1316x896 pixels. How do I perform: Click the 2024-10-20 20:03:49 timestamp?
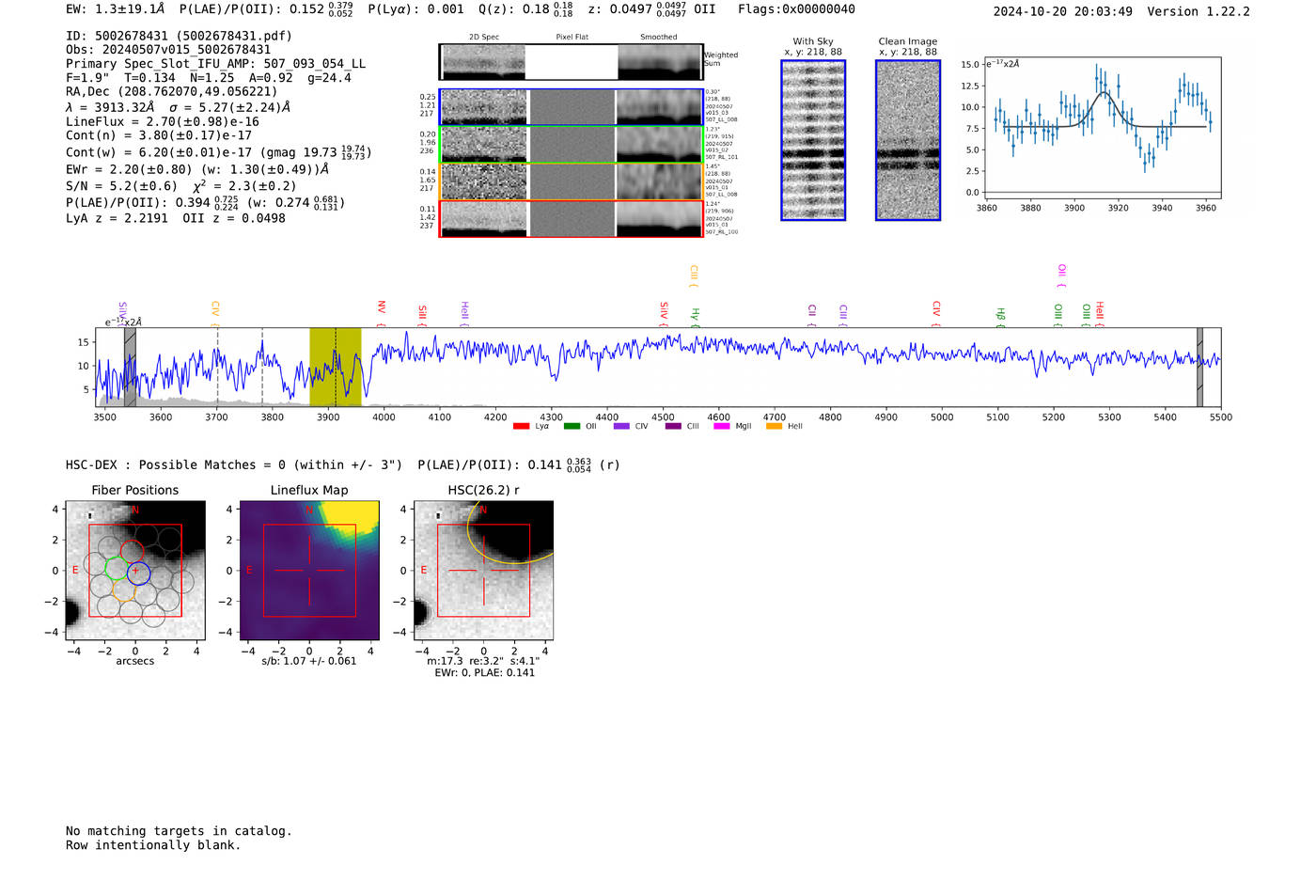[1062, 11]
